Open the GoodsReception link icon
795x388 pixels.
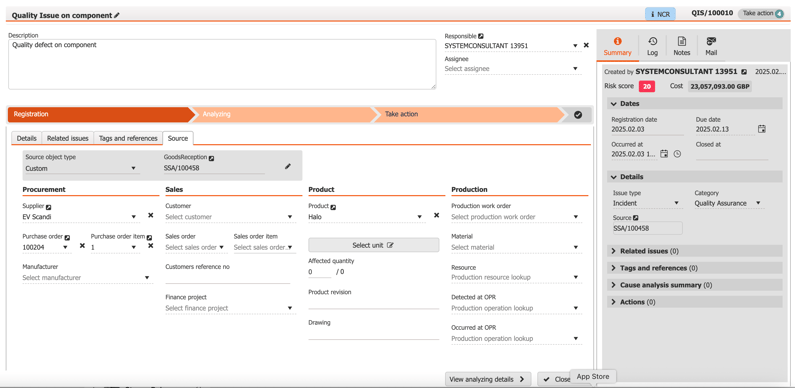point(211,158)
